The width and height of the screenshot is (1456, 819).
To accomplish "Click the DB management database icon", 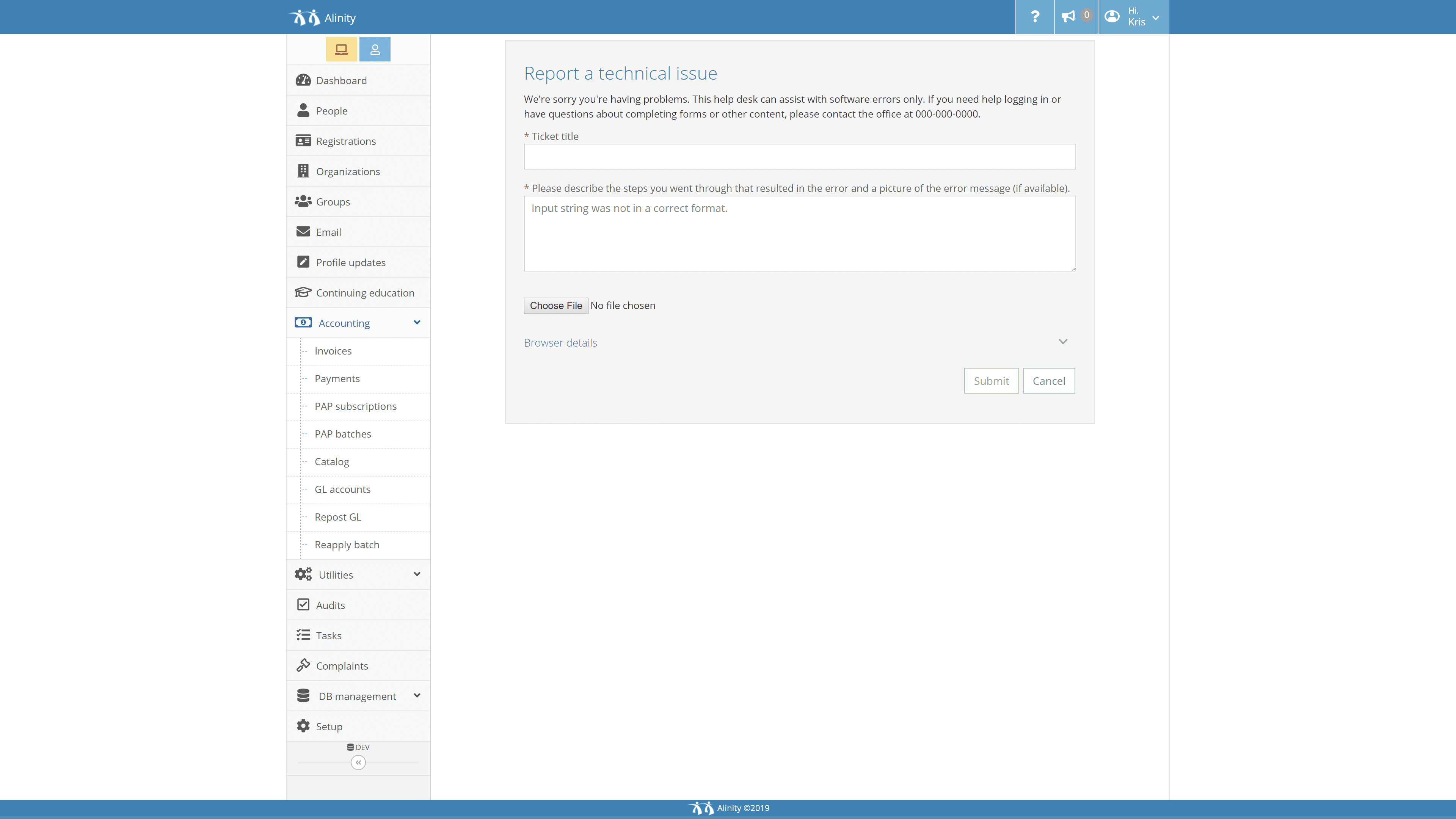I will pos(303,696).
